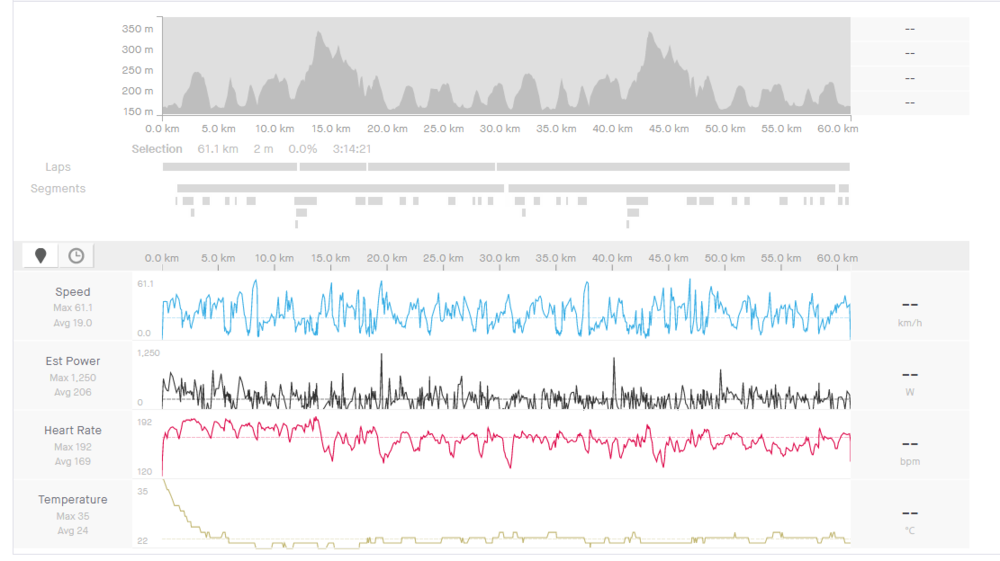Click inside the yellow temperature graph

pos(500,515)
